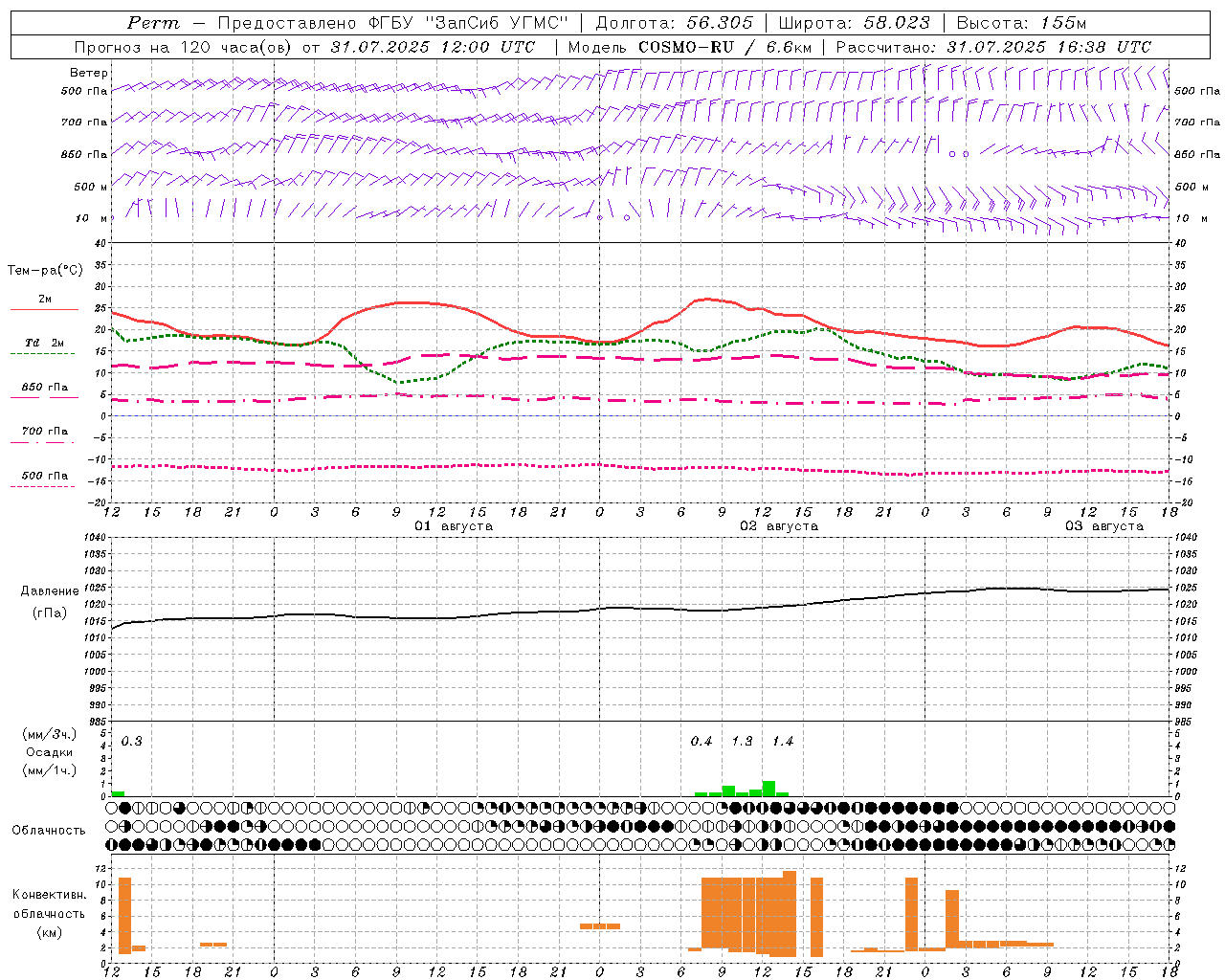Click the '1.4' precipitation amount value
1225x980 pixels.
click(x=782, y=742)
